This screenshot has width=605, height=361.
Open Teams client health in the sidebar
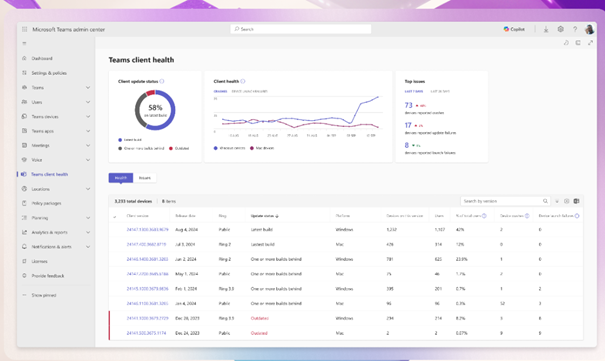point(49,174)
